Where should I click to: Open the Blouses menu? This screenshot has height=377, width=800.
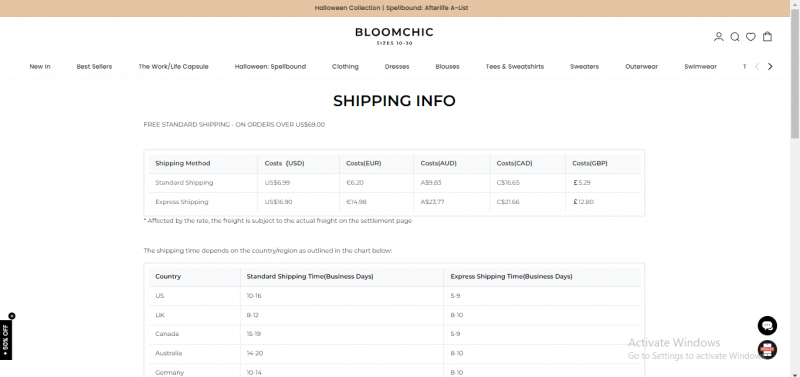[447, 66]
